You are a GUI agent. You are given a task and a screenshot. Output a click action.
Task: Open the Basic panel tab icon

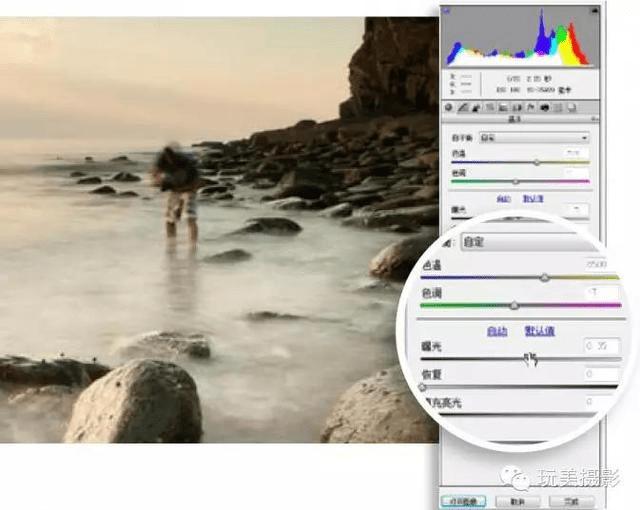pos(449,108)
